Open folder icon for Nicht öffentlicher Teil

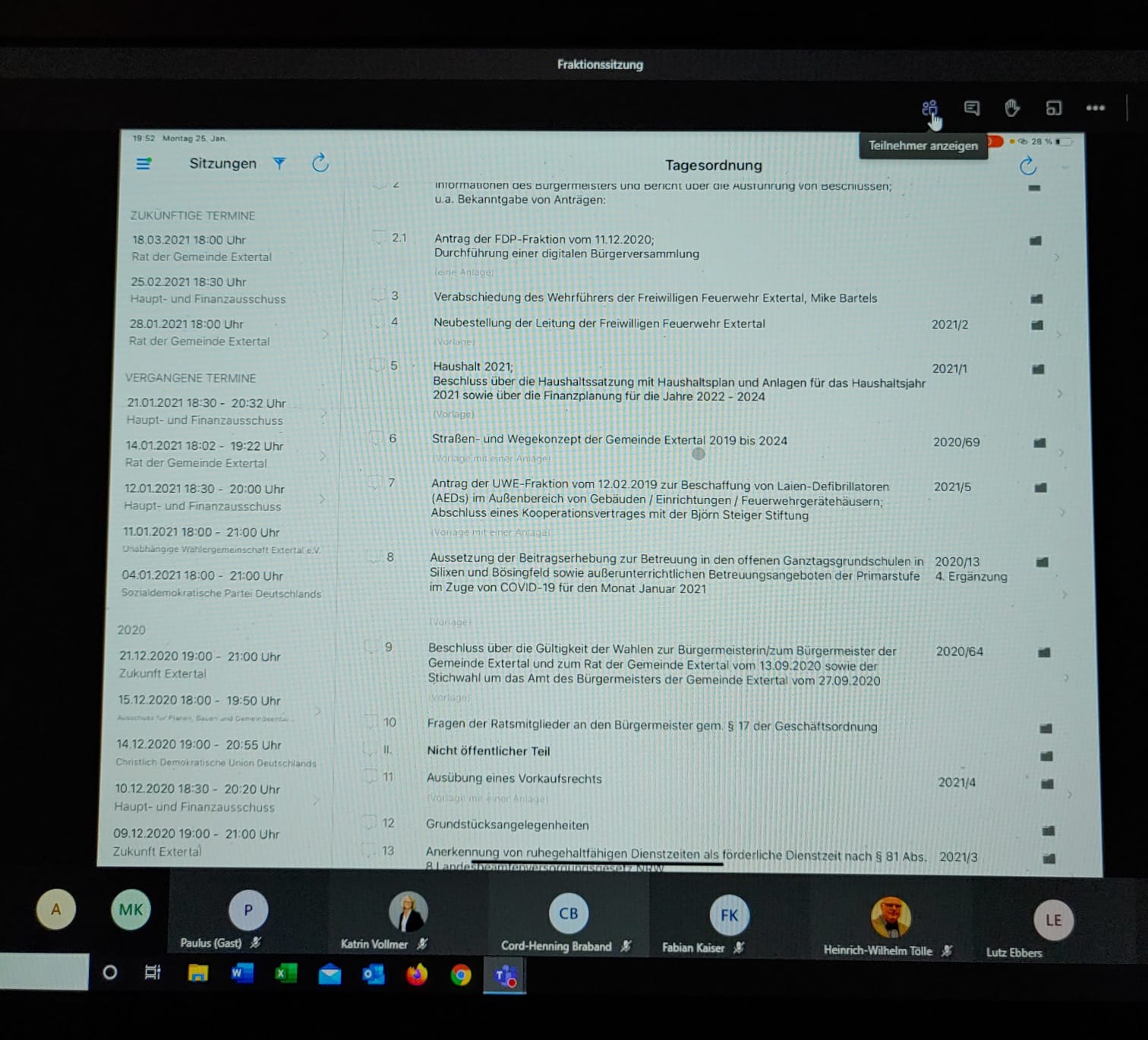(1046, 755)
